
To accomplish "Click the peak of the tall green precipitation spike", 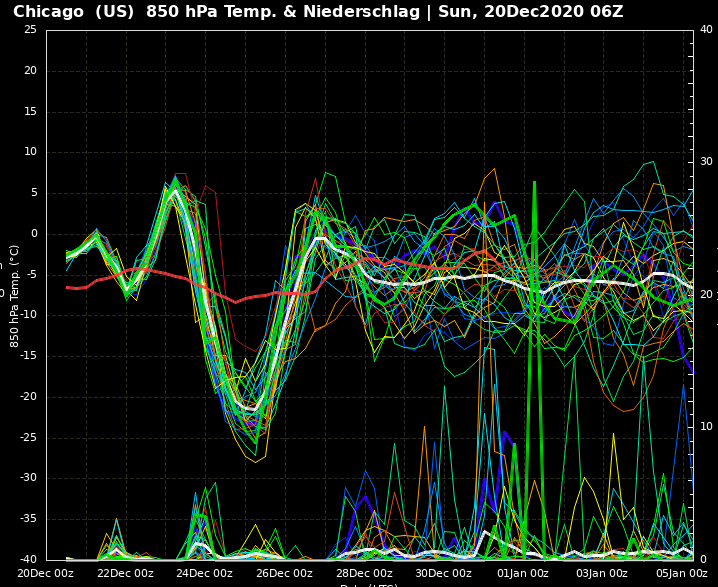I will click(534, 183).
